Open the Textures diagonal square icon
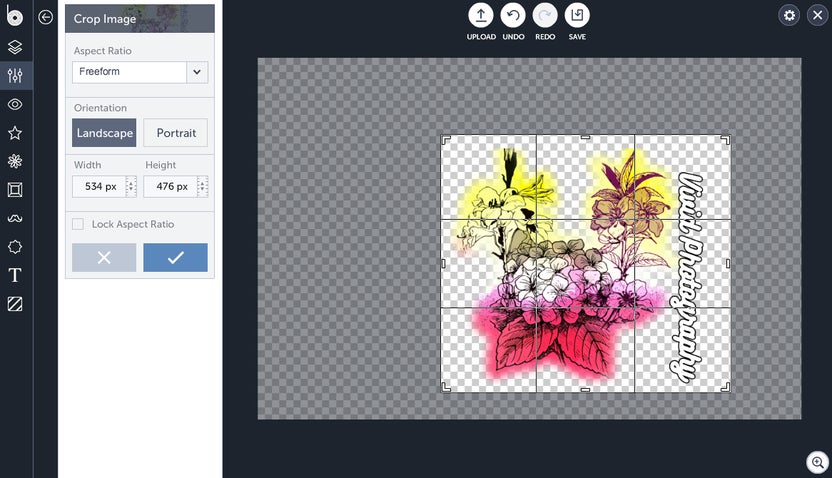 click(x=15, y=303)
